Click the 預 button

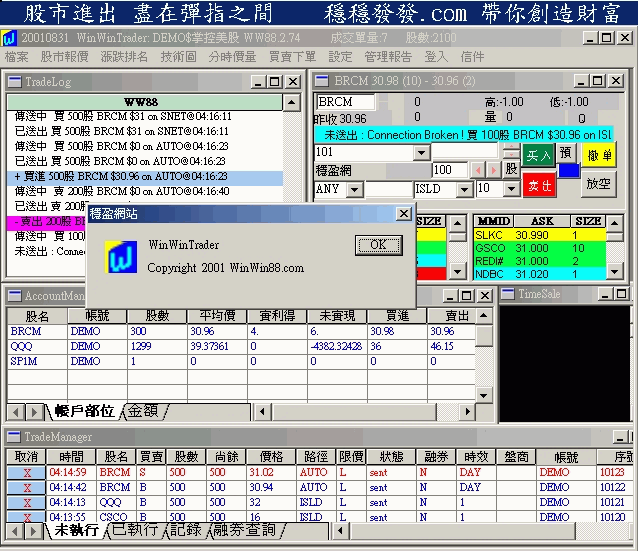point(566,153)
